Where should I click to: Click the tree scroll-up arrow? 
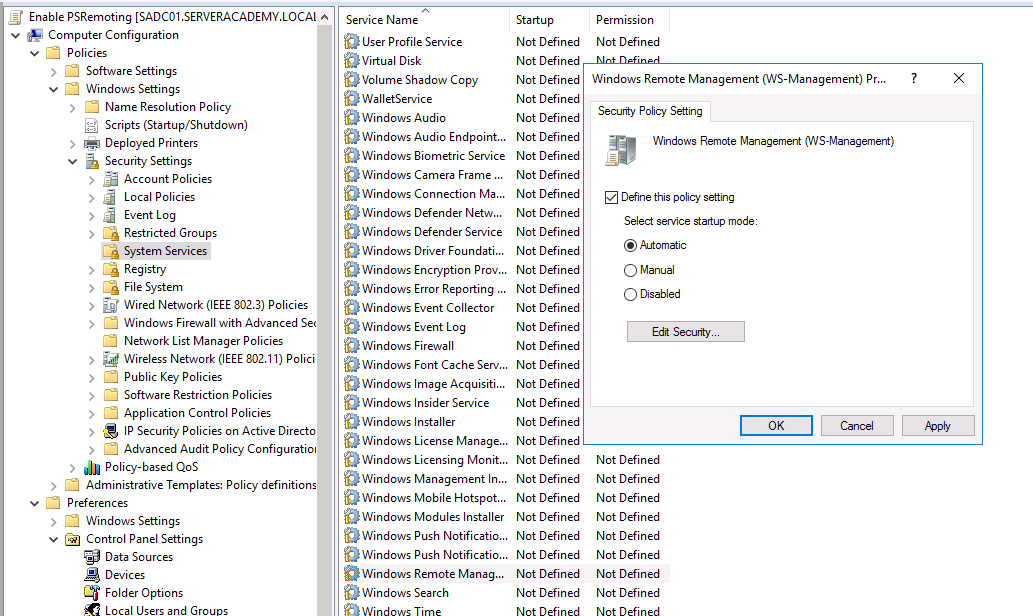click(324, 17)
